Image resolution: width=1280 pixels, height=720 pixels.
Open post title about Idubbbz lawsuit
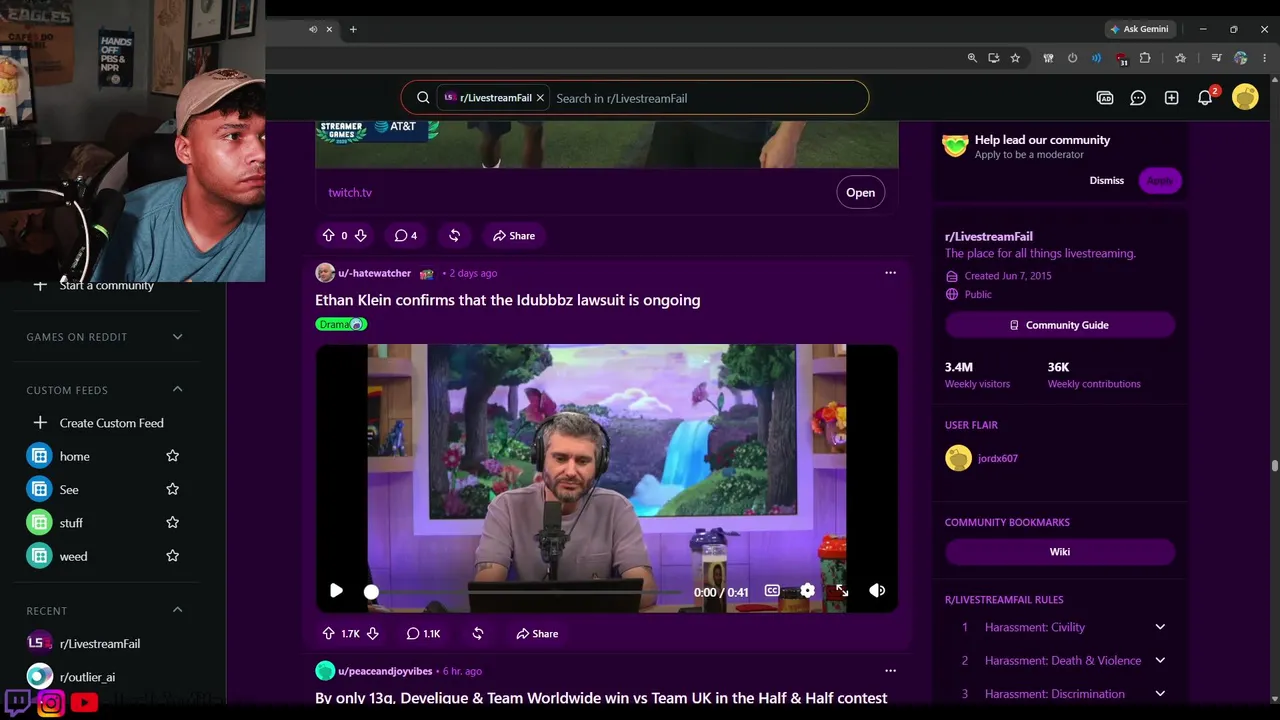tap(507, 300)
